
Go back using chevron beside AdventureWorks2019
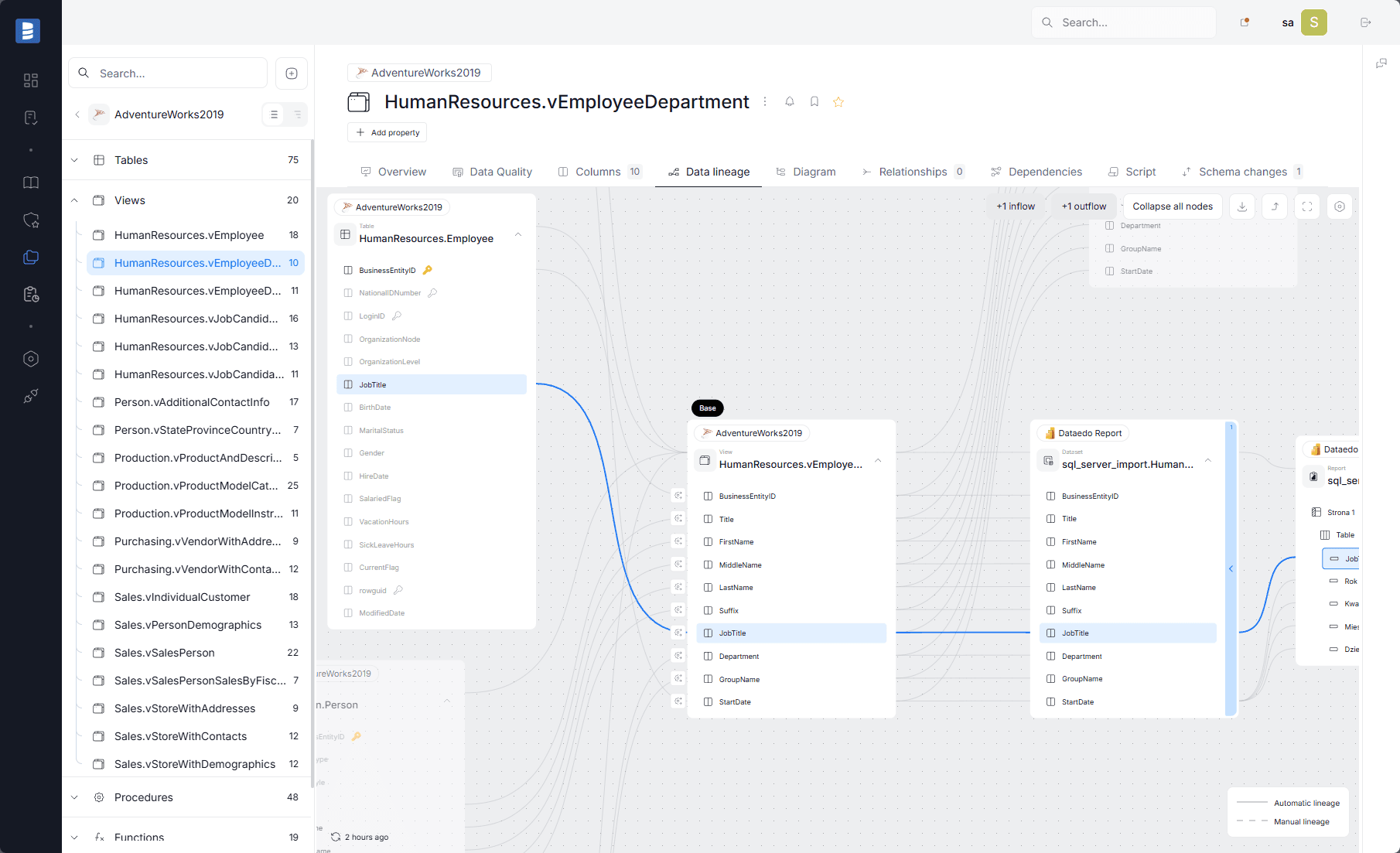click(x=77, y=114)
